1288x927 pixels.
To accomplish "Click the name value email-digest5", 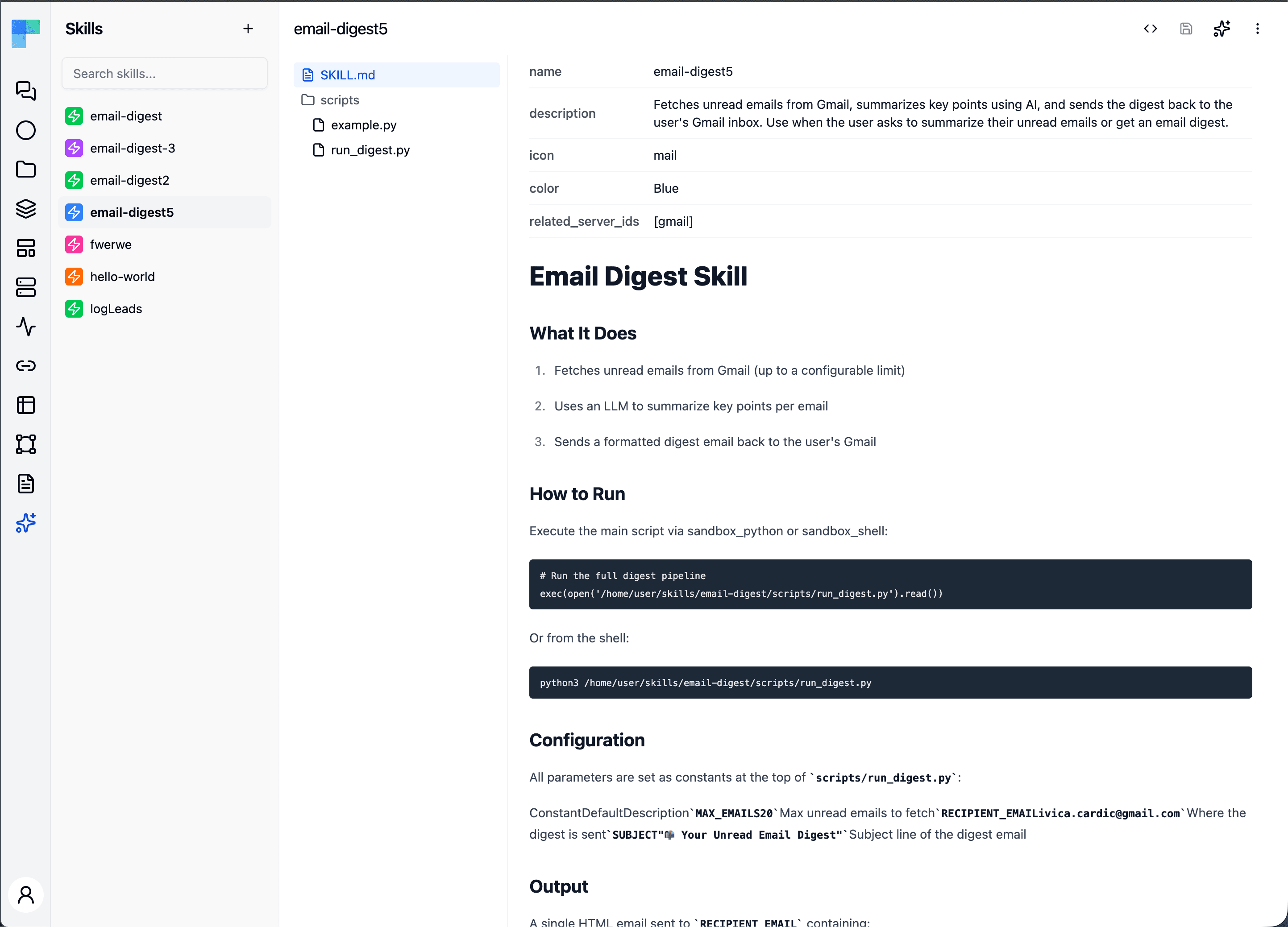I will coord(693,71).
